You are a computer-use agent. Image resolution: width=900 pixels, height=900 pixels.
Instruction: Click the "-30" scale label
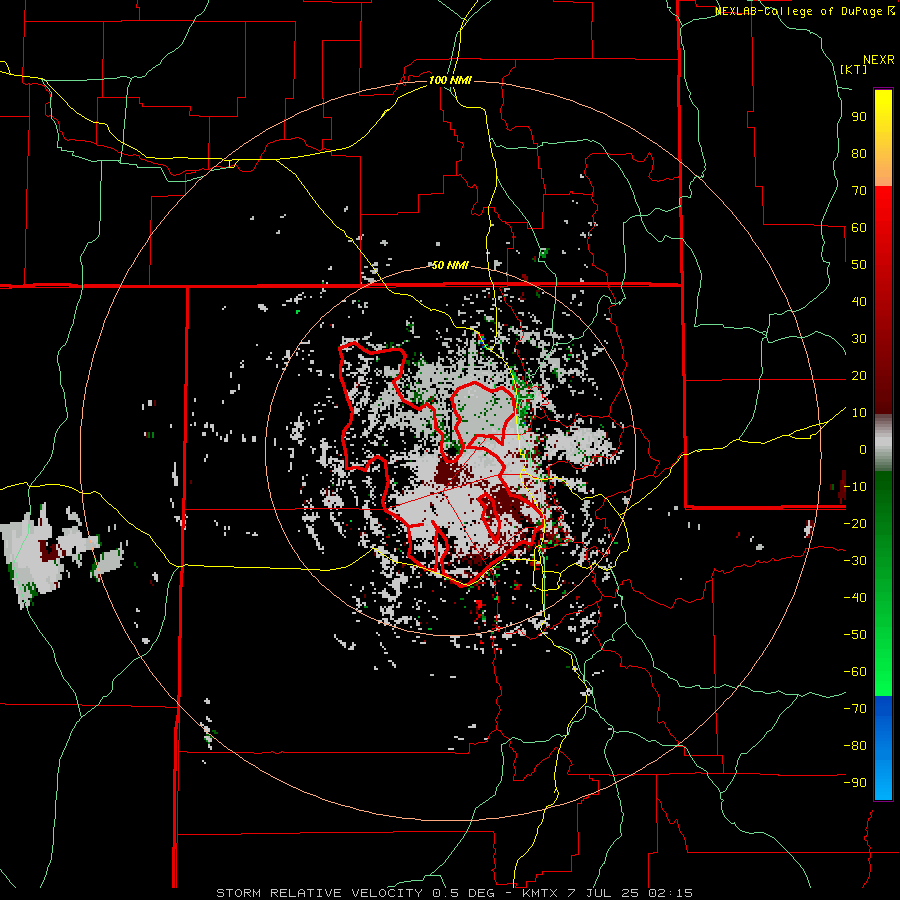855,561
